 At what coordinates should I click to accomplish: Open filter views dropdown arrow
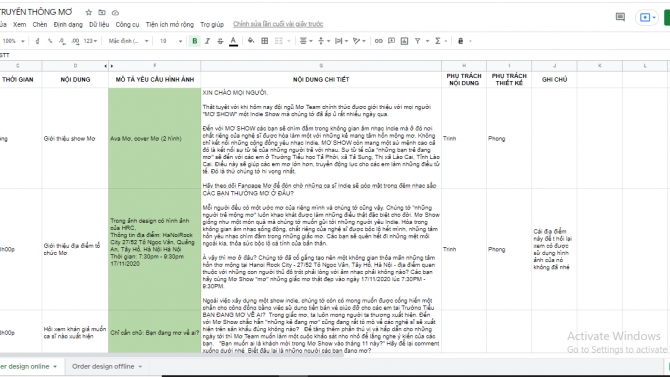coord(427,41)
